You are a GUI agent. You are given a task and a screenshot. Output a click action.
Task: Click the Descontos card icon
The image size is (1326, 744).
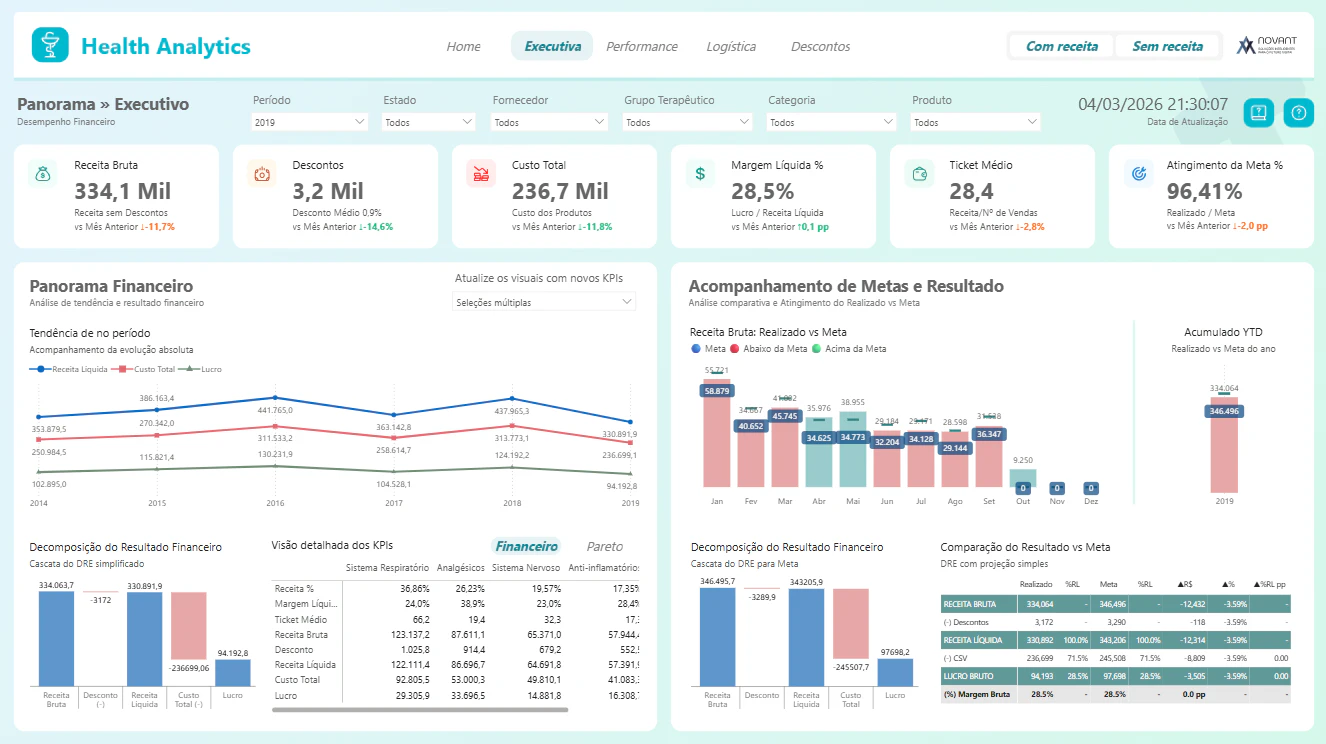[262, 174]
